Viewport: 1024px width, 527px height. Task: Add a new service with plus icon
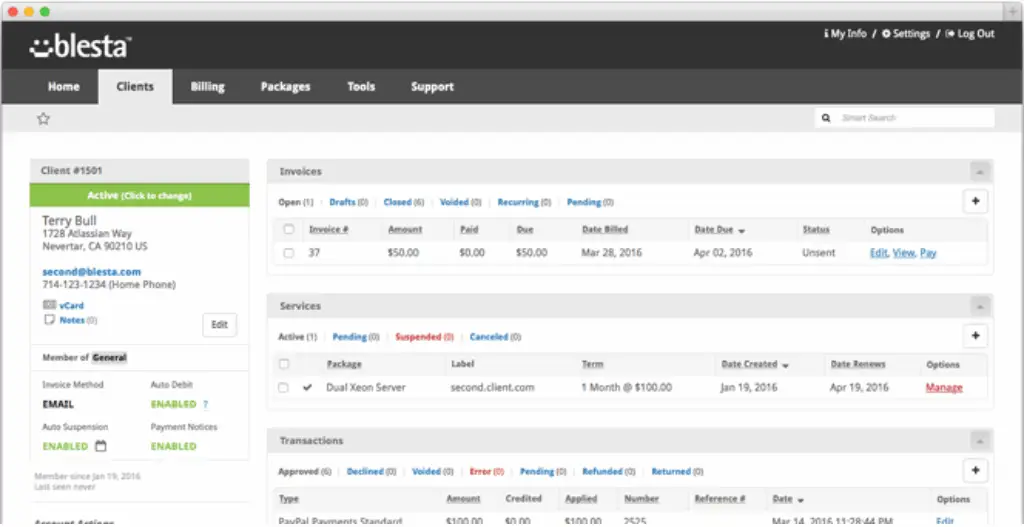coord(975,336)
